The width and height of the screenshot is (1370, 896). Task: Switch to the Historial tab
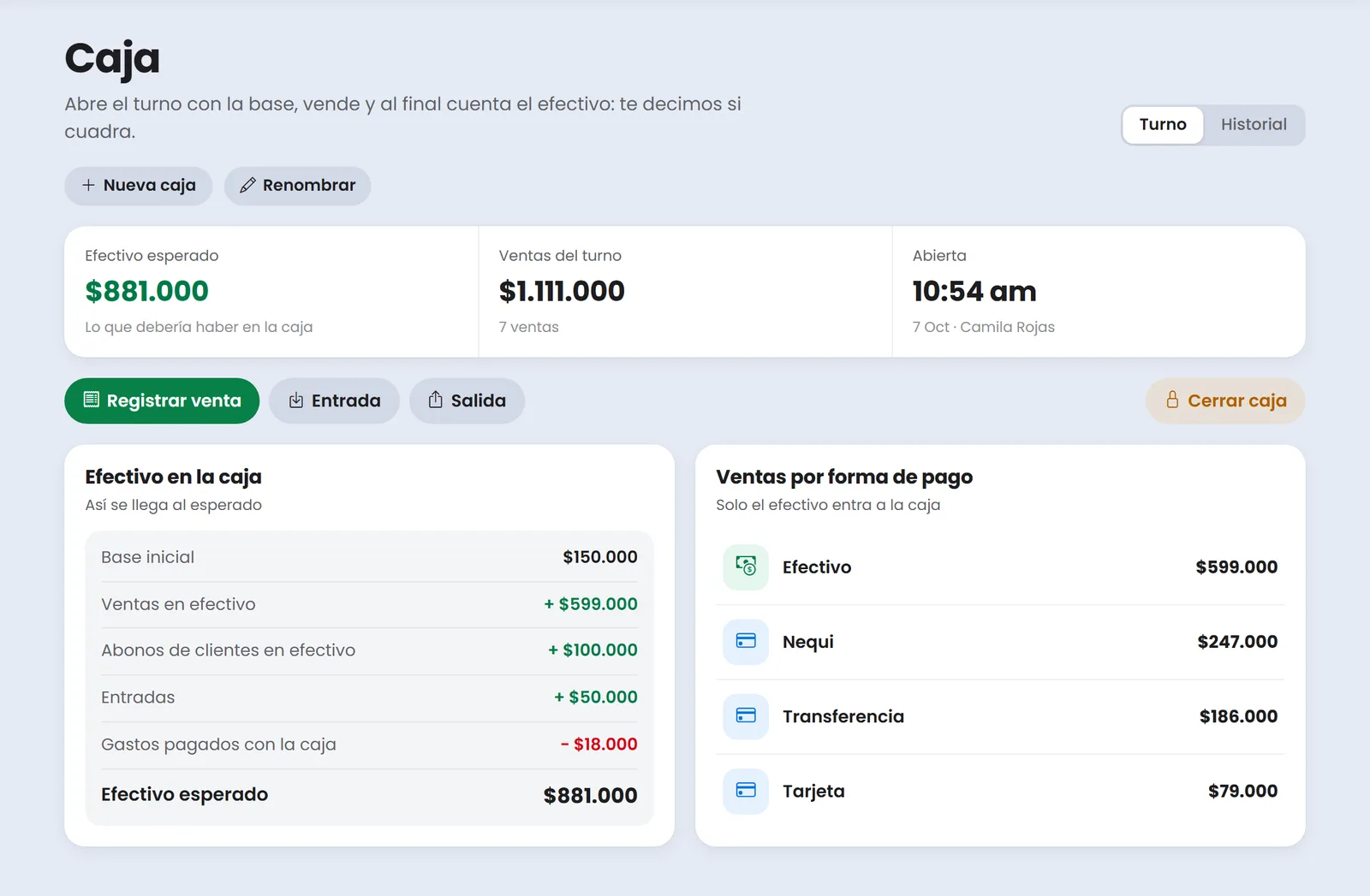point(1254,125)
